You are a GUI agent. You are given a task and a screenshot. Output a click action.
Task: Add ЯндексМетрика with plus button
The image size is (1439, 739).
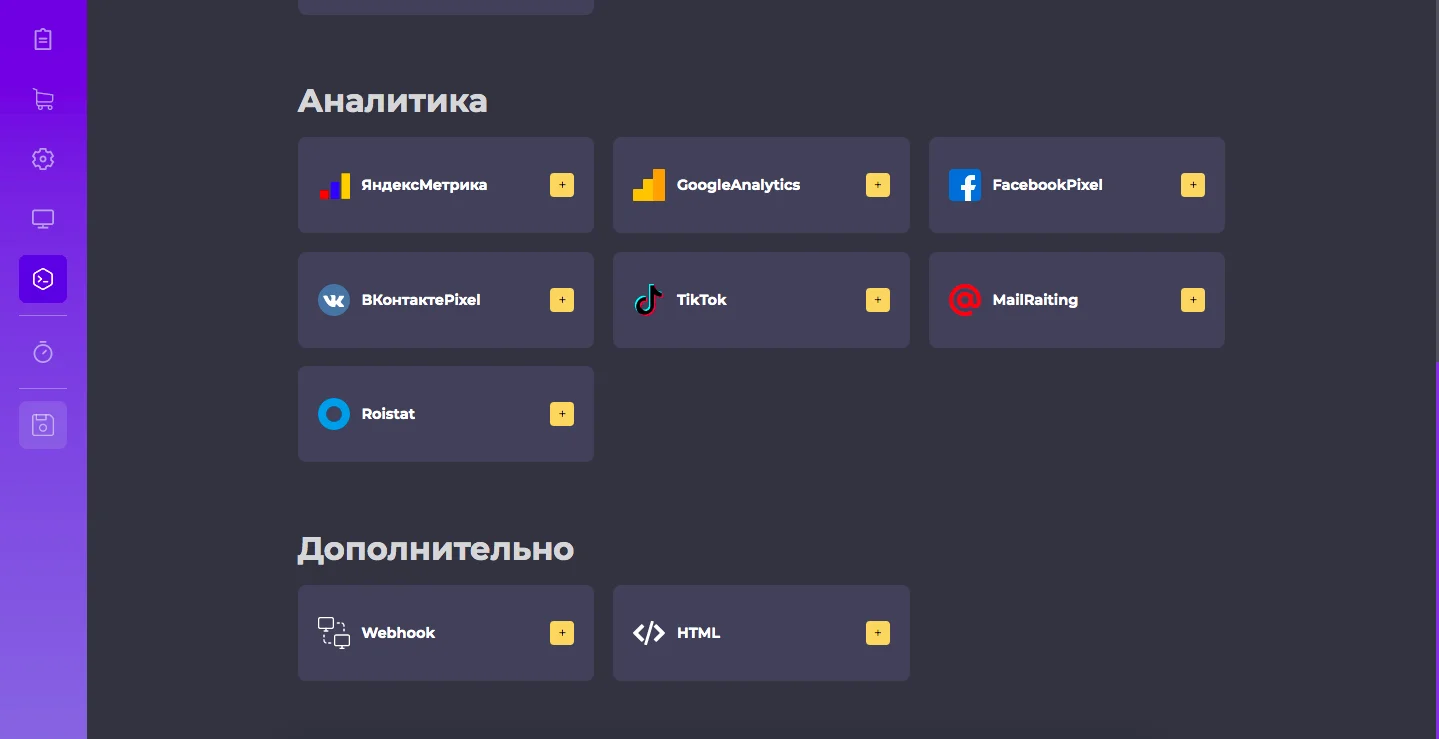point(562,185)
